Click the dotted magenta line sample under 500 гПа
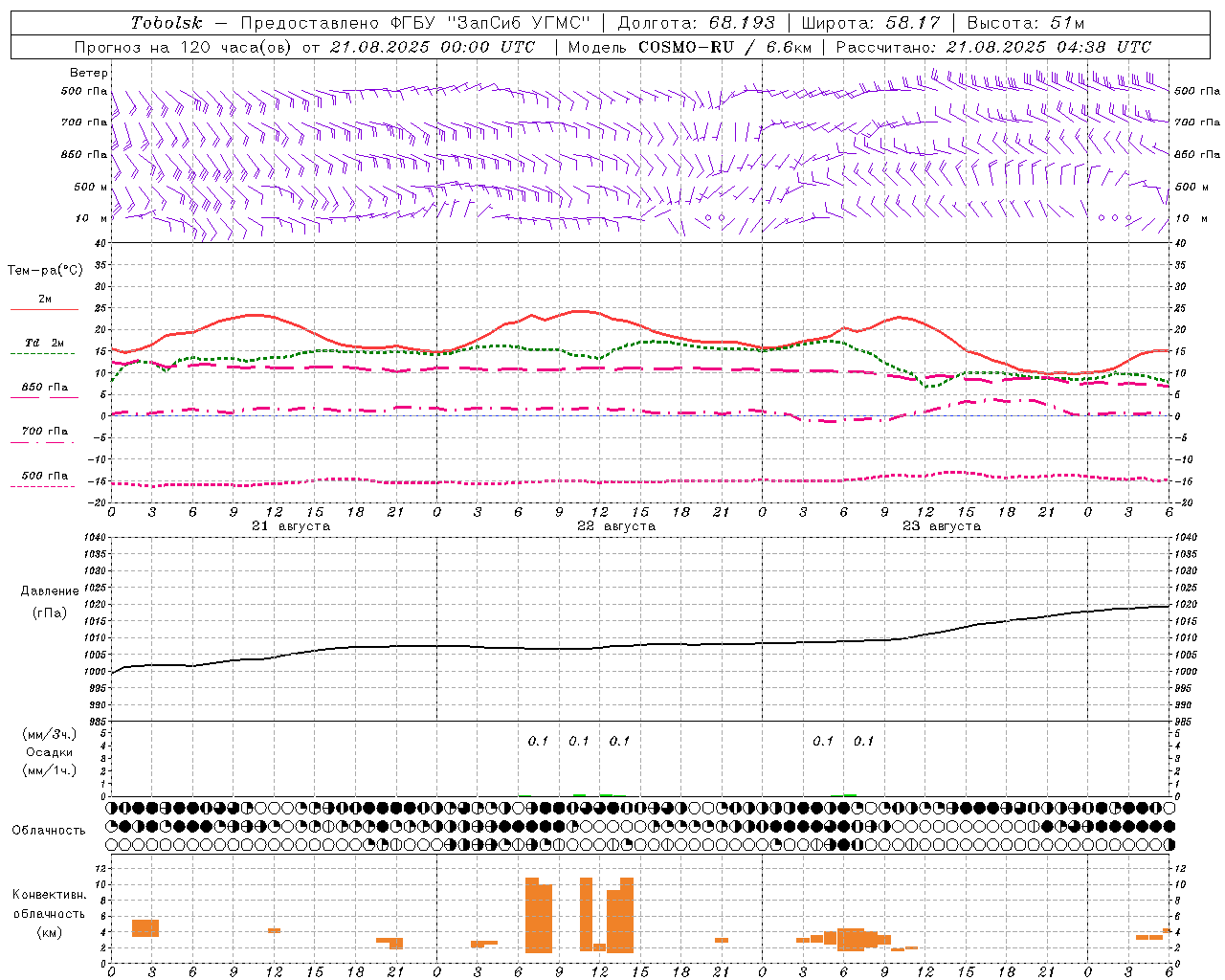 point(42,487)
